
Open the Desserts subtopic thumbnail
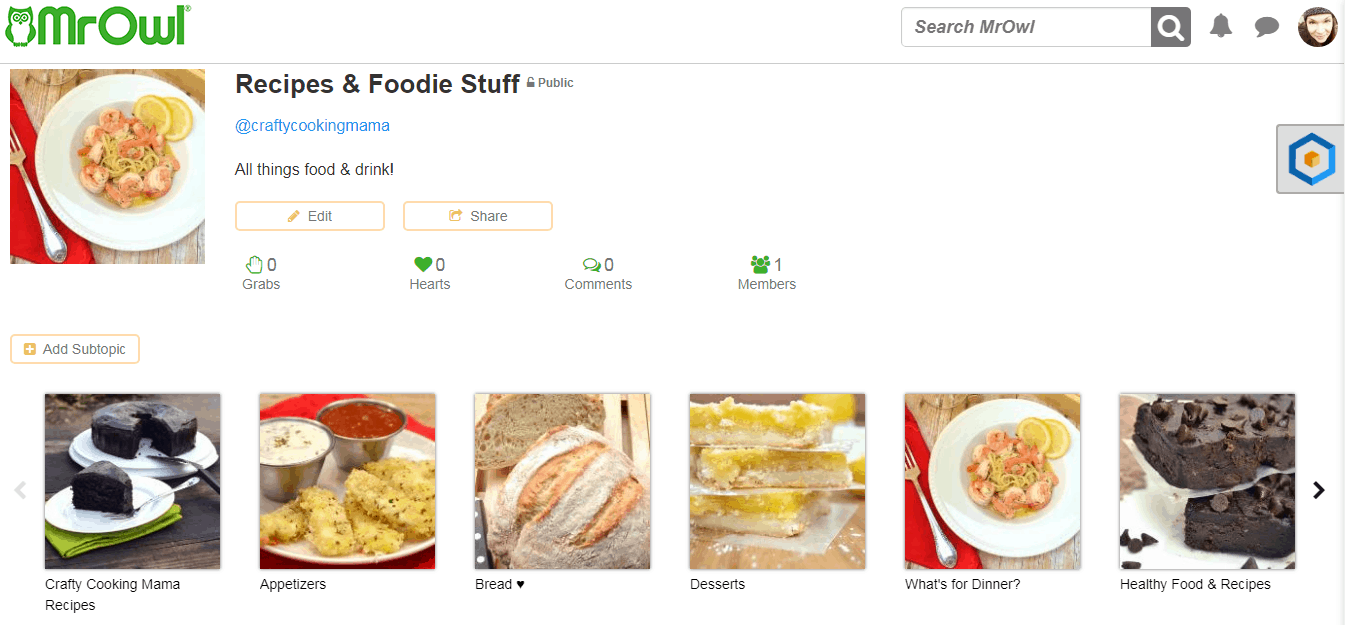click(777, 481)
